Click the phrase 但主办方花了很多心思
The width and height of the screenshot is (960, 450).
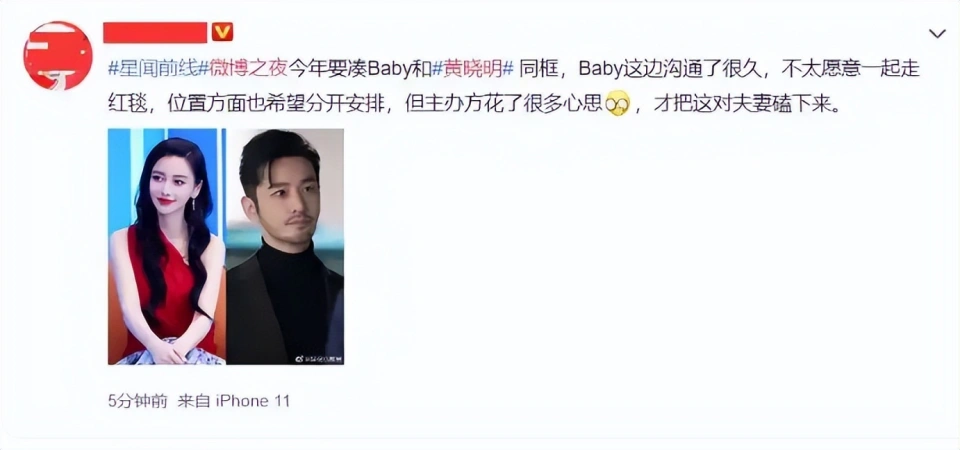coord(504,104)
